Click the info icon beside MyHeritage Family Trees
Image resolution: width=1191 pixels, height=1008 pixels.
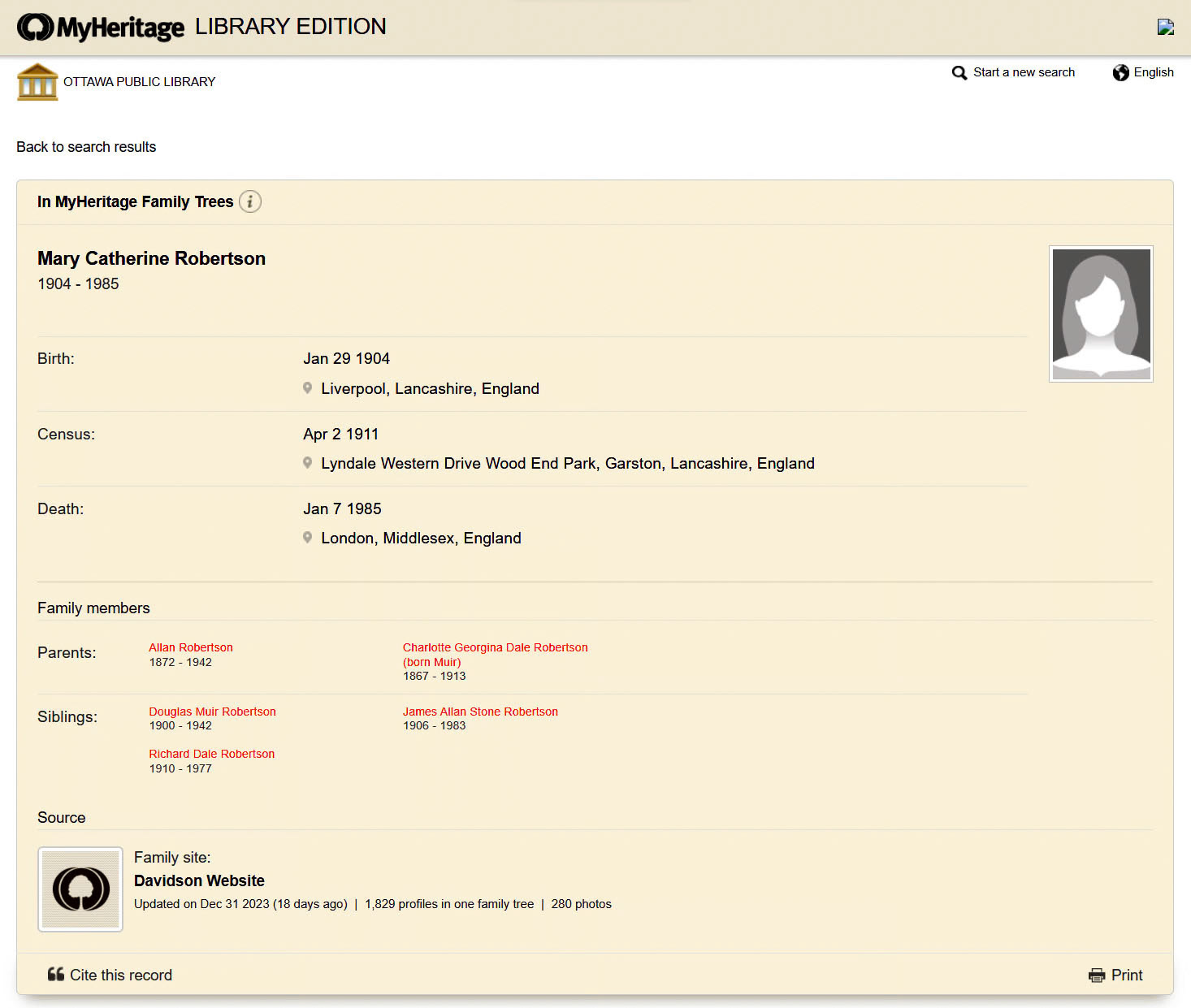[250, 201]
